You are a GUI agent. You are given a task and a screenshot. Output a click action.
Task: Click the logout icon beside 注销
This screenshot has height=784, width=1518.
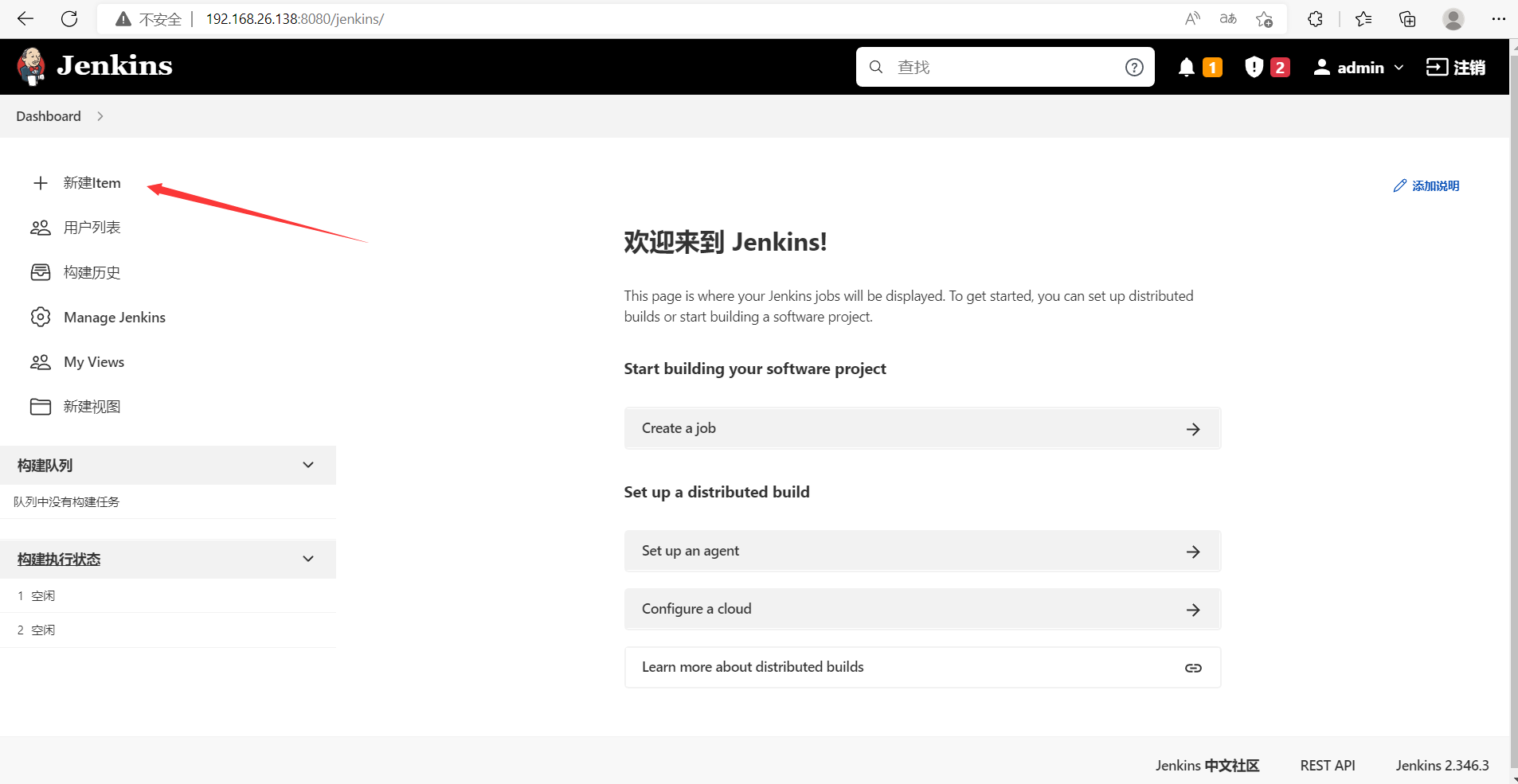(1437, 67)
